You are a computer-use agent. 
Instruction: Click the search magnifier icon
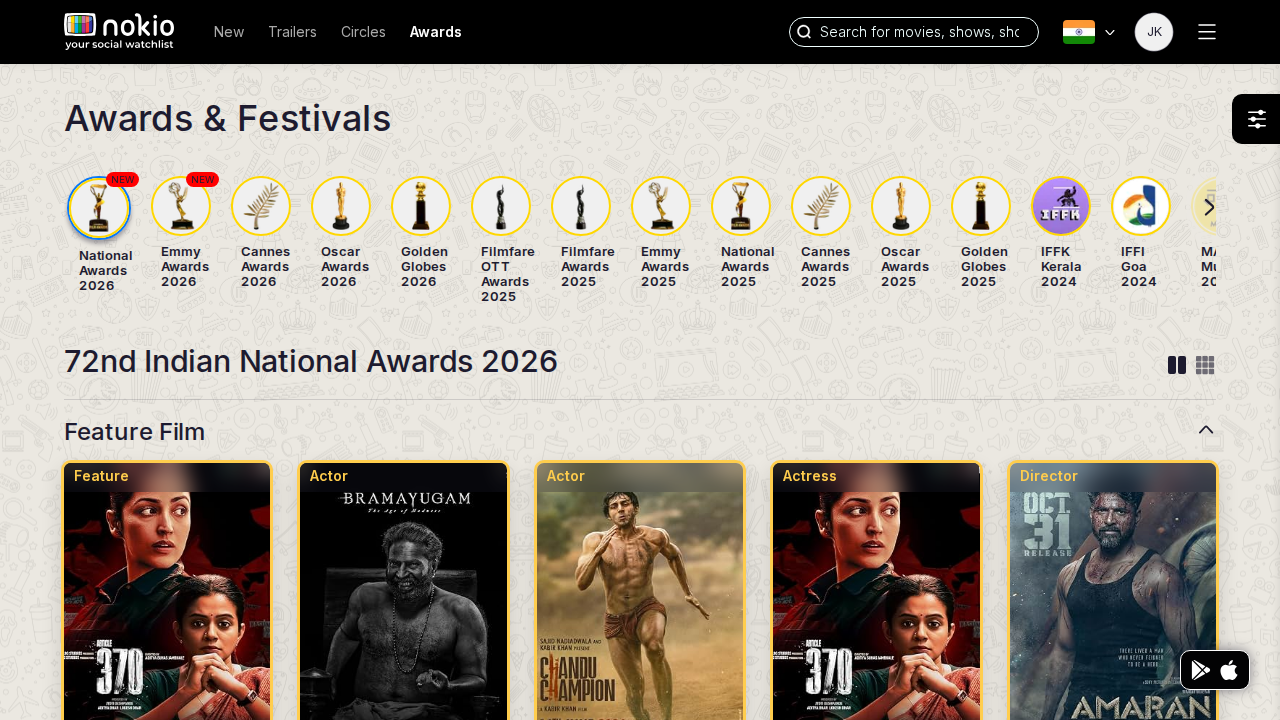tap(804, 32)
